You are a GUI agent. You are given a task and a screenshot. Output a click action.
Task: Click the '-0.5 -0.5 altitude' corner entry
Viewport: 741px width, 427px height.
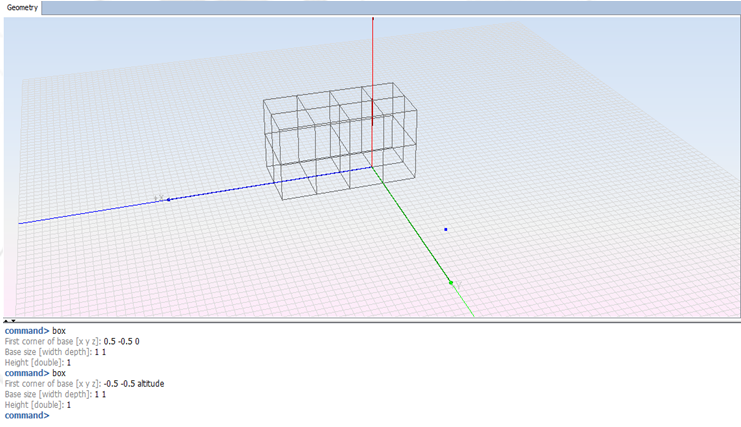135,383
